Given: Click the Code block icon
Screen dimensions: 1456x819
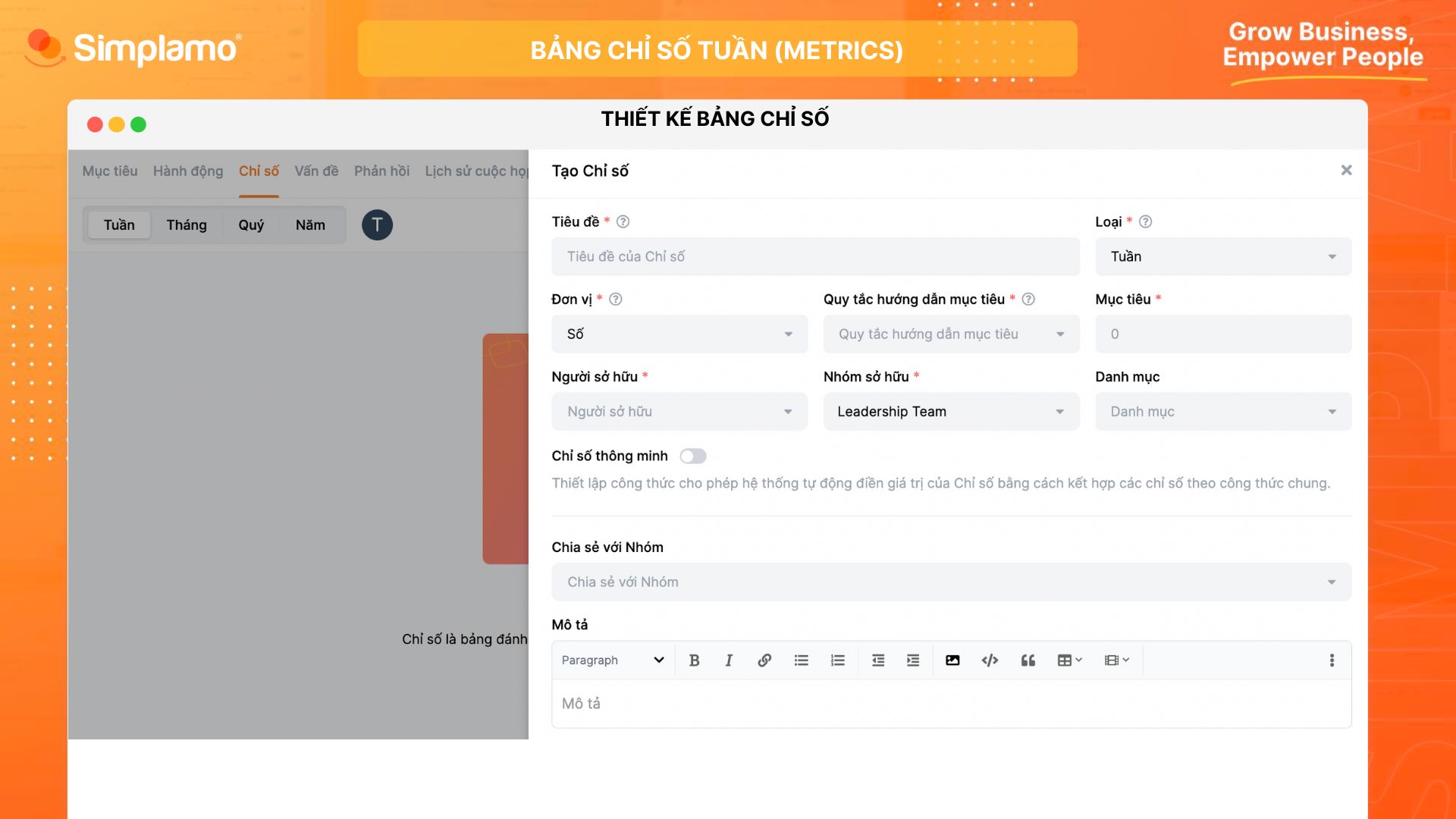Looking at the screenshot, I should (989, 660).
